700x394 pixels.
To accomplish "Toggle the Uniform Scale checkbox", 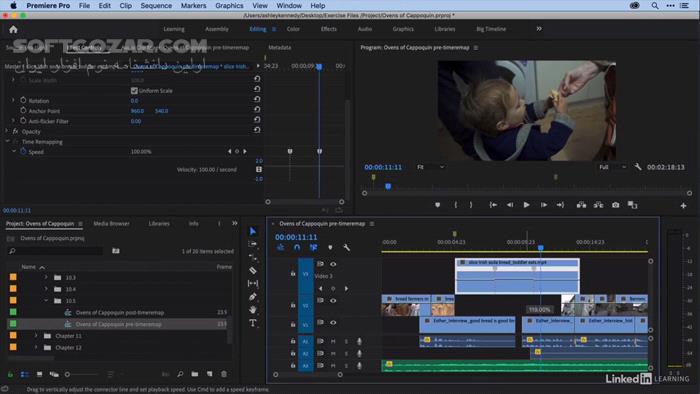I will 134,91.
